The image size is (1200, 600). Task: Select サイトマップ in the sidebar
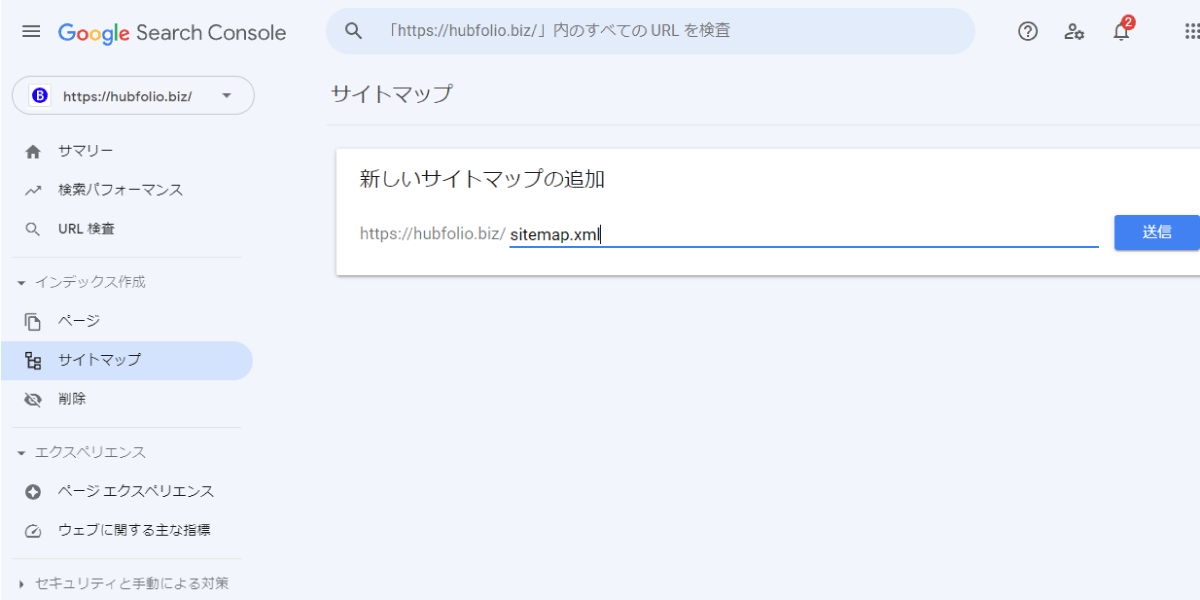point(127,360)
